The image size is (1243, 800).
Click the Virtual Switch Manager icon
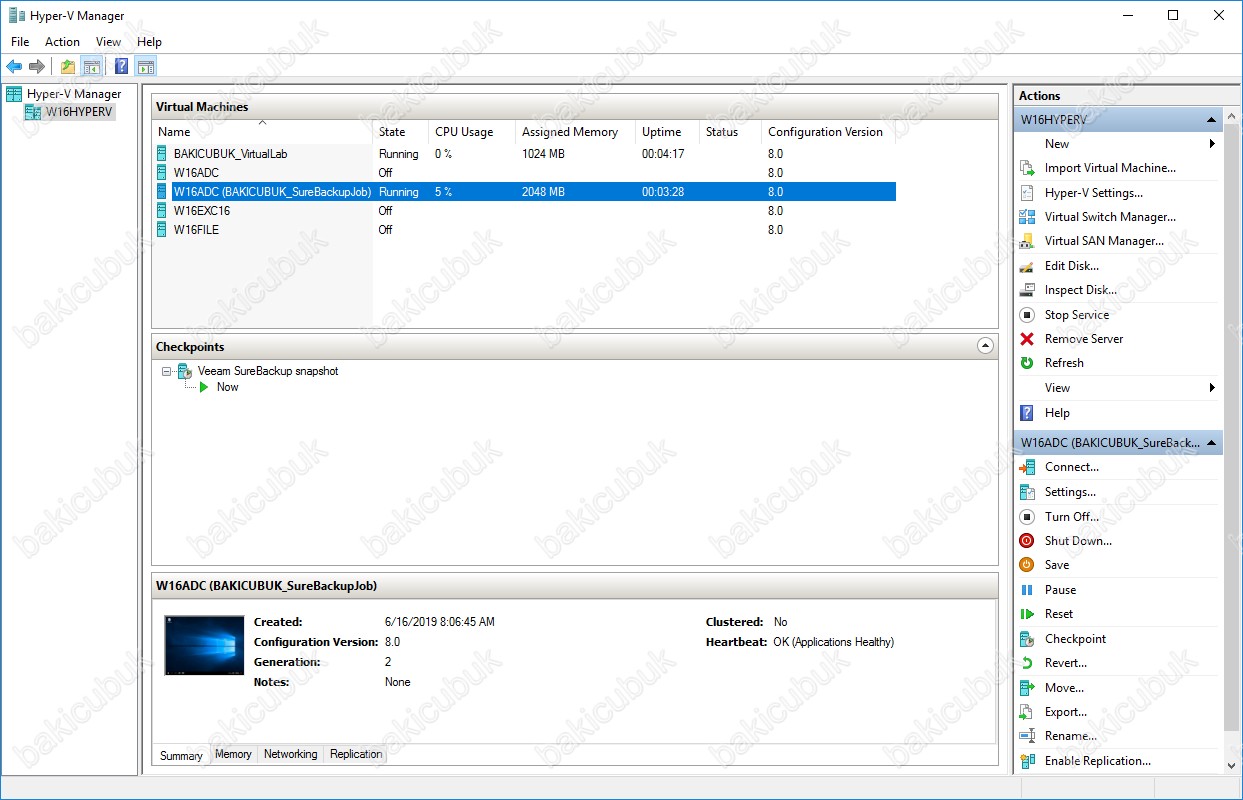click(x=1026, y=217)
